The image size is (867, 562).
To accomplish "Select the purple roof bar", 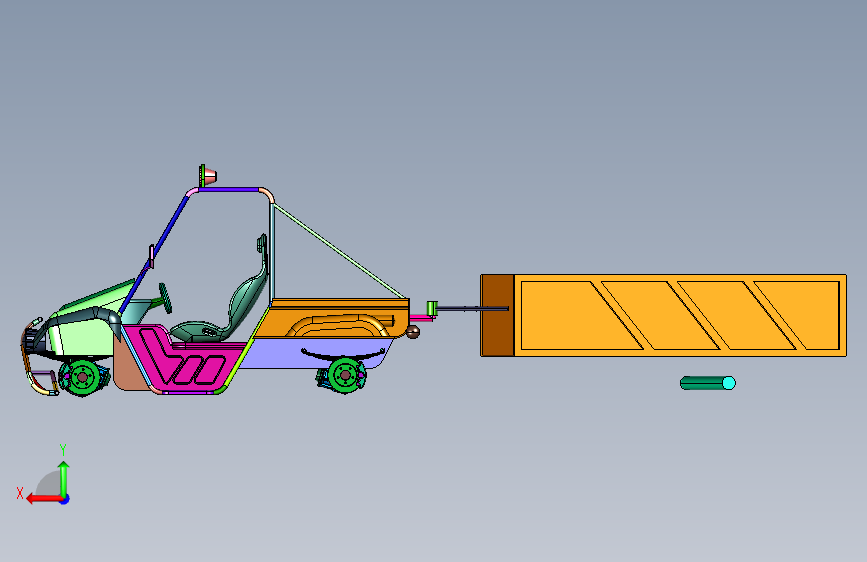I will coord(228,189).
